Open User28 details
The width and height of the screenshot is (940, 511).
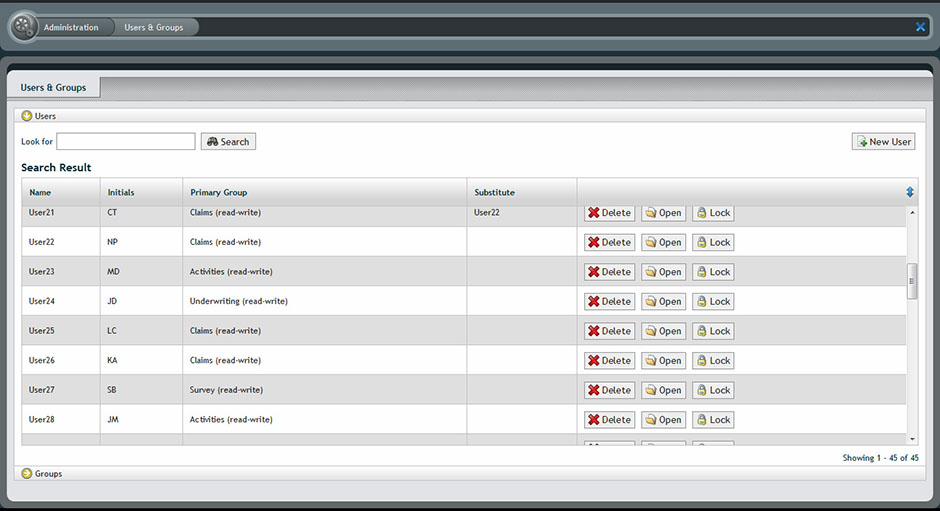click(663, 420)
